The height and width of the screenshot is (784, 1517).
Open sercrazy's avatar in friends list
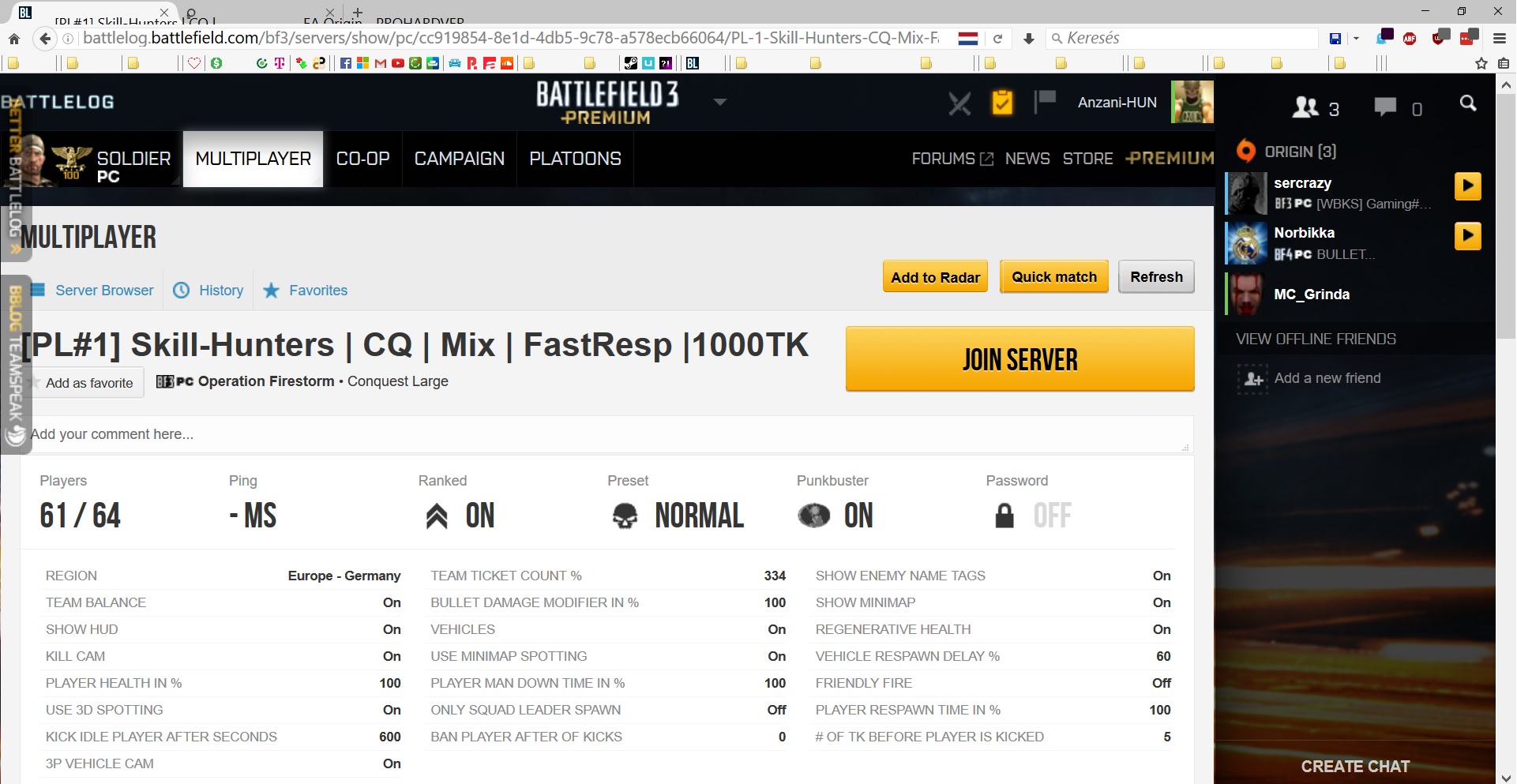(x=1247, y=193)
